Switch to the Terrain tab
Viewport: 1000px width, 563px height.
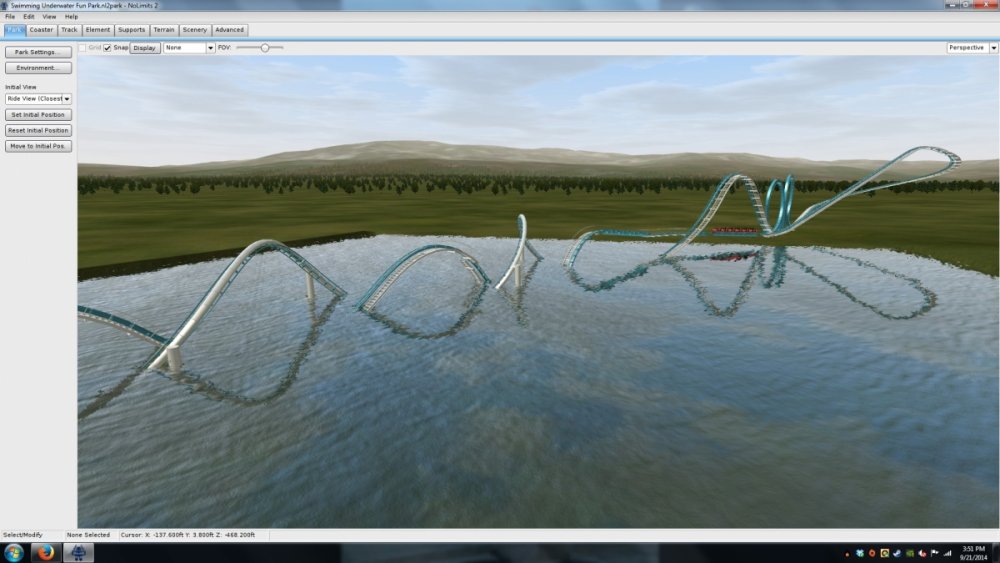click(x=164, y=30)
